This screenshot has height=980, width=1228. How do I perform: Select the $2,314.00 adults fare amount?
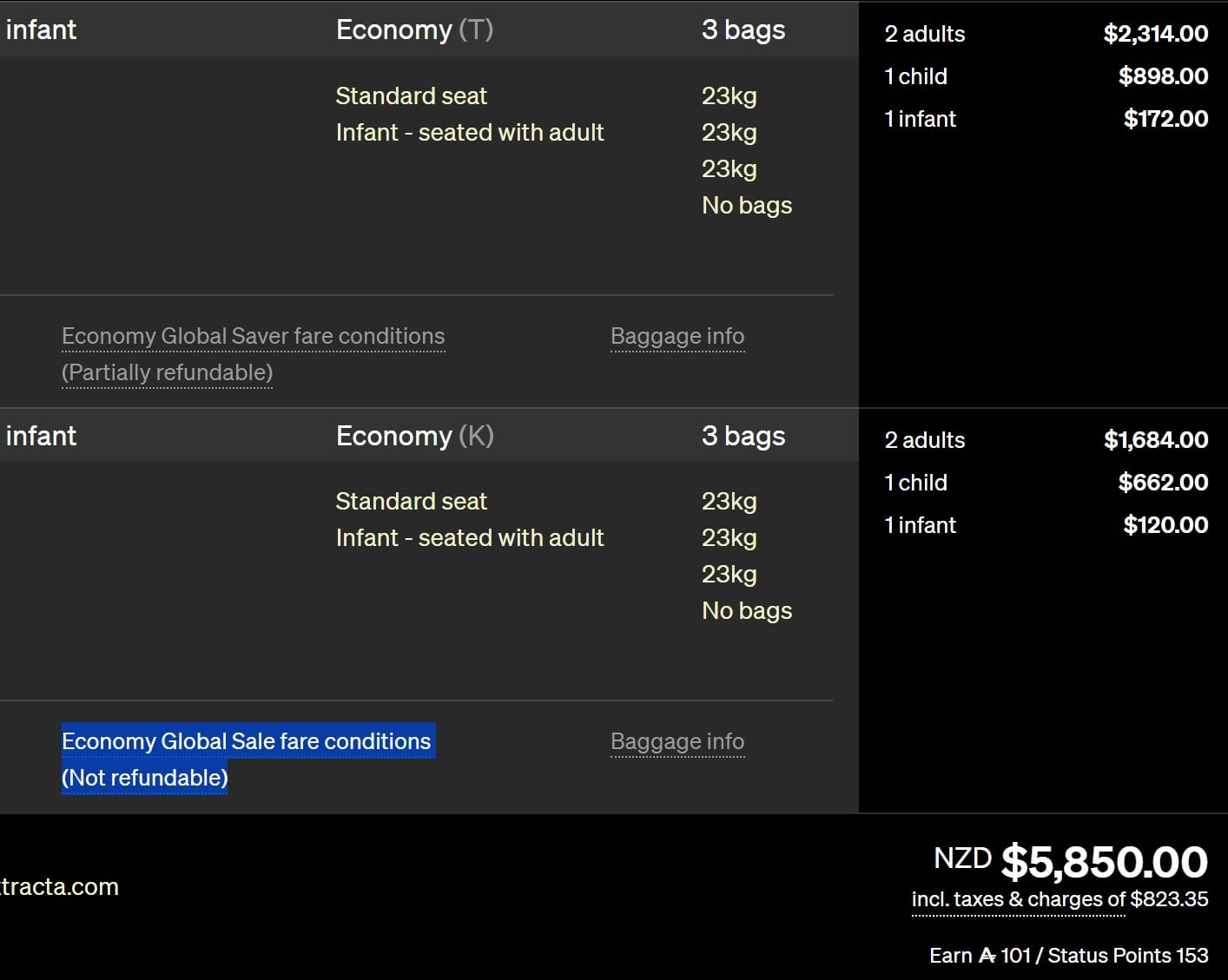(x=1155, y=34)
